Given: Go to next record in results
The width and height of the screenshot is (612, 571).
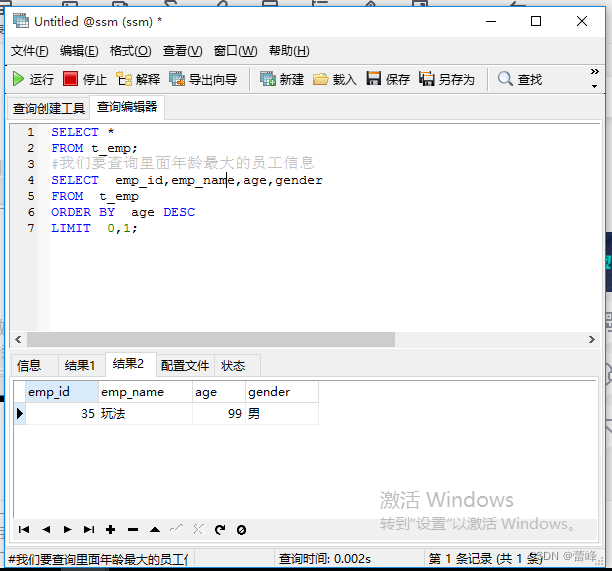Looking at the screenshot, I should (x=68, y=530).
